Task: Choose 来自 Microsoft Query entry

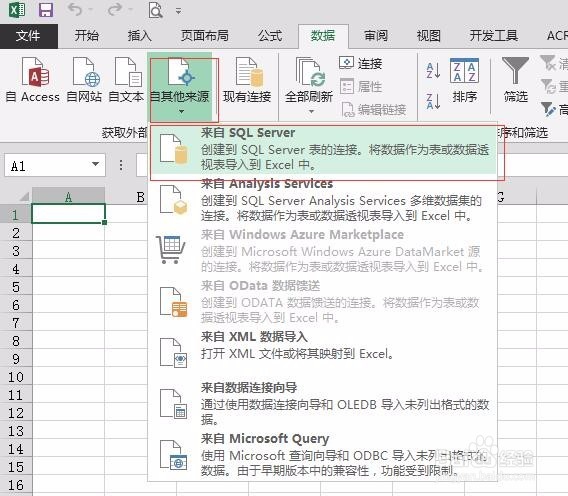Action: point(323,455)
